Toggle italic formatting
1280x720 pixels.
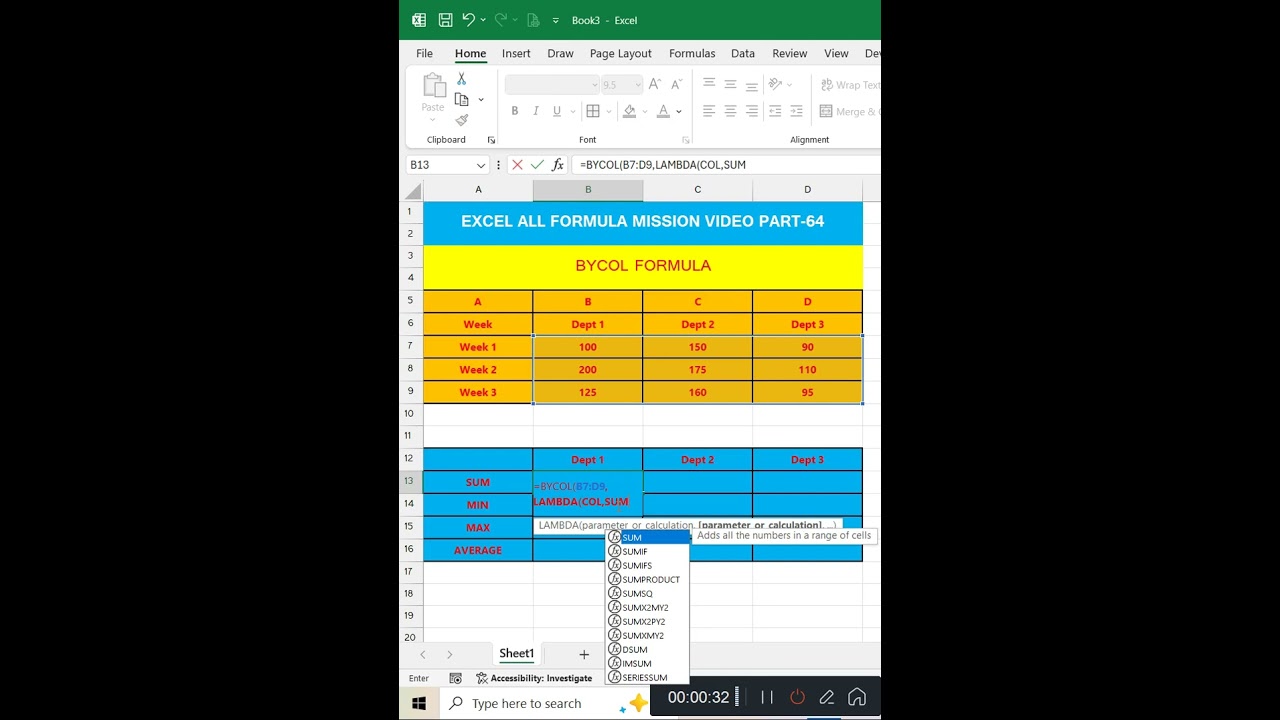click(x=535, y=111)
